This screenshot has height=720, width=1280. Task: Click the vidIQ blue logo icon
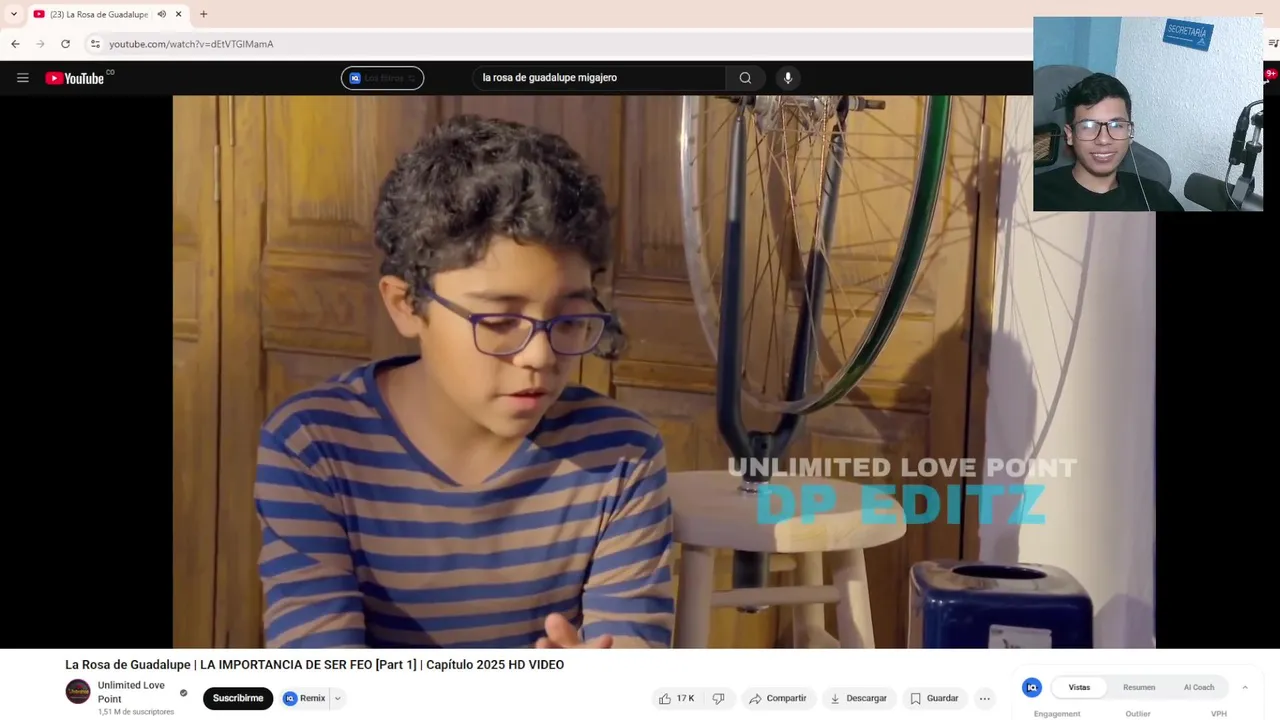(1032, 687)
